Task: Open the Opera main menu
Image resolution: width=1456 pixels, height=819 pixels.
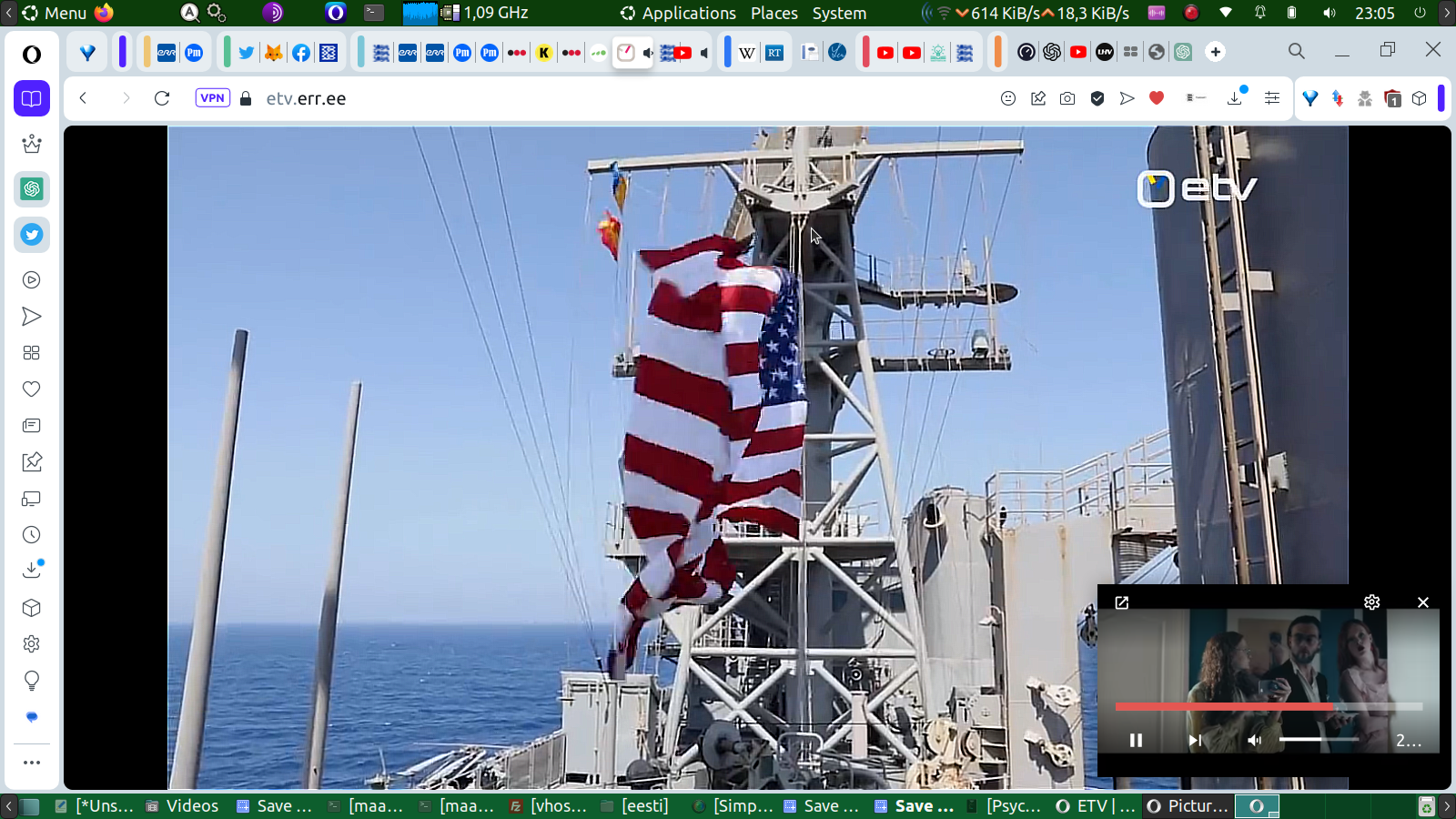Action: pos(32,55)
